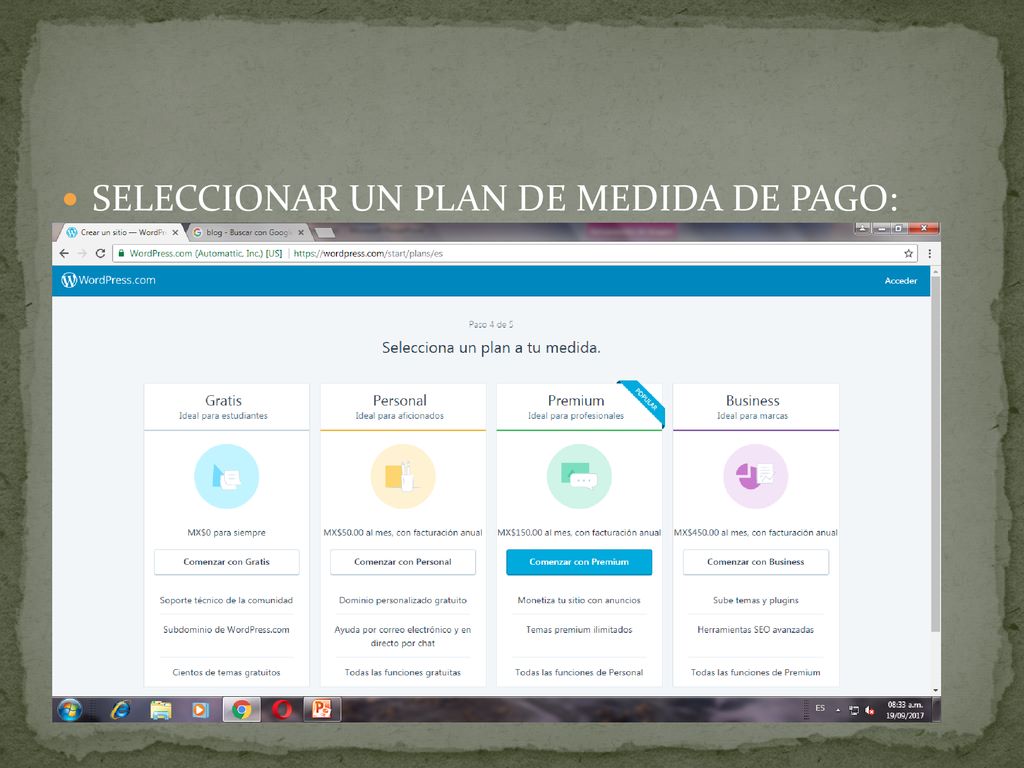Click 'Ideal para estudiantes' subtitle
Screen dimensions: 1024x768
[223, 416]
